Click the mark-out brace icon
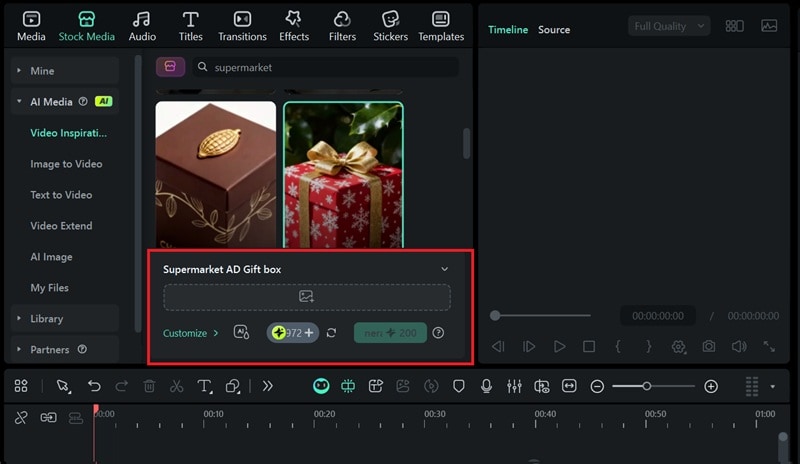The height and width of the screenshot is (464, 800). 648,347
